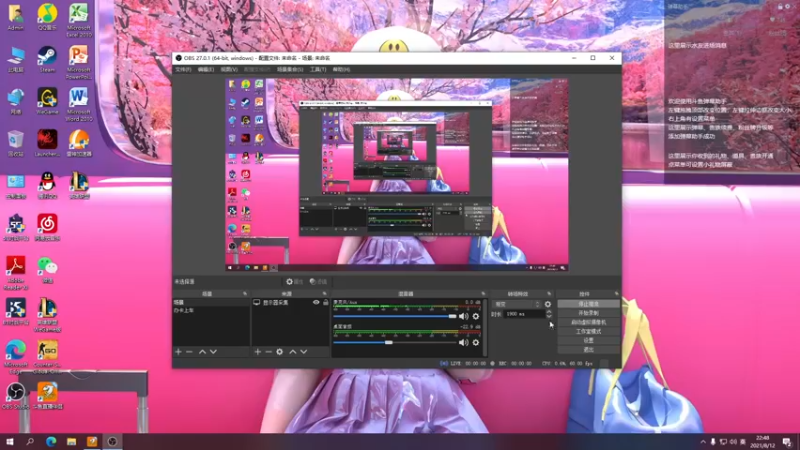Decrease transition duration with the down stepper
Image resolution: width=800 pixels, height=450 pixels.
[549, 316]
